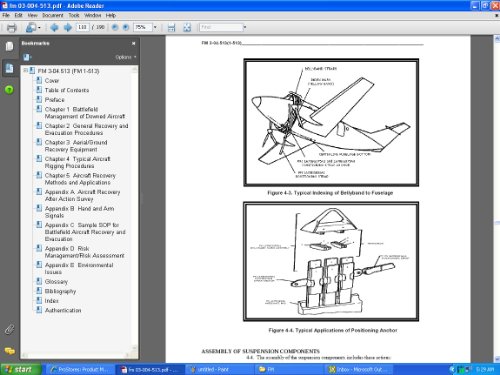This screenshot has width=500, height=375.
Task: Open the Find options dropdown arrow
Action: 245,27
